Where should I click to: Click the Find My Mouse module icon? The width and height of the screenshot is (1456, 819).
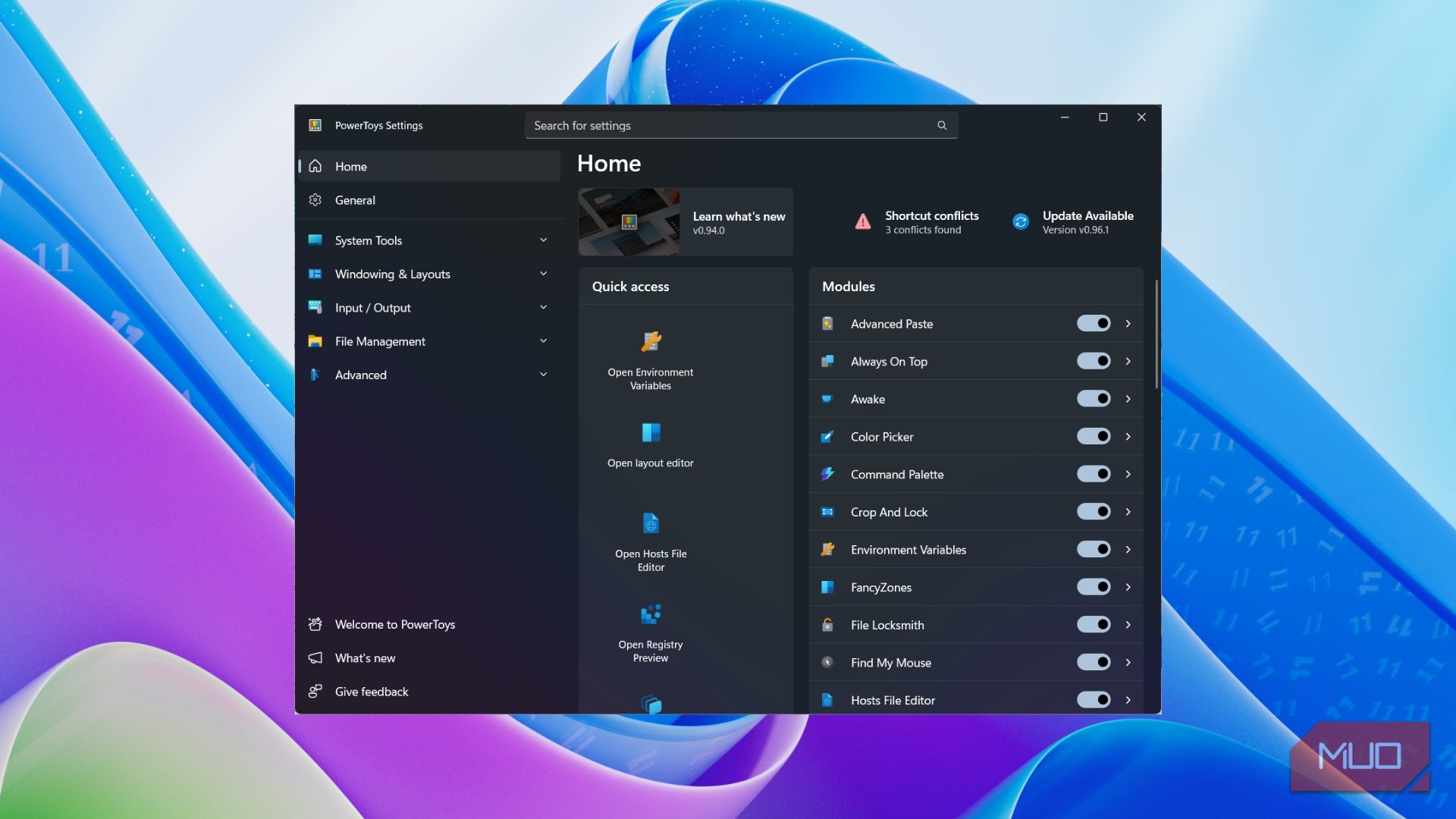tap(827, 662)
